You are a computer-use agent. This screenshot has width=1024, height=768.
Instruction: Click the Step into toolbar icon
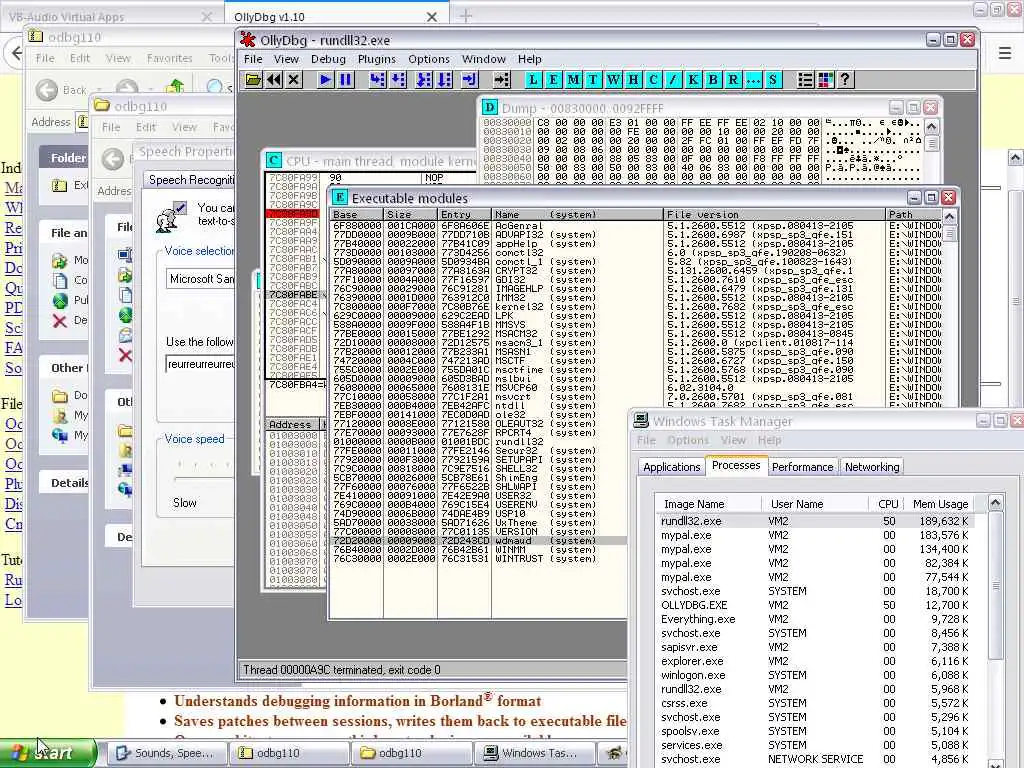tap(377, 80)
